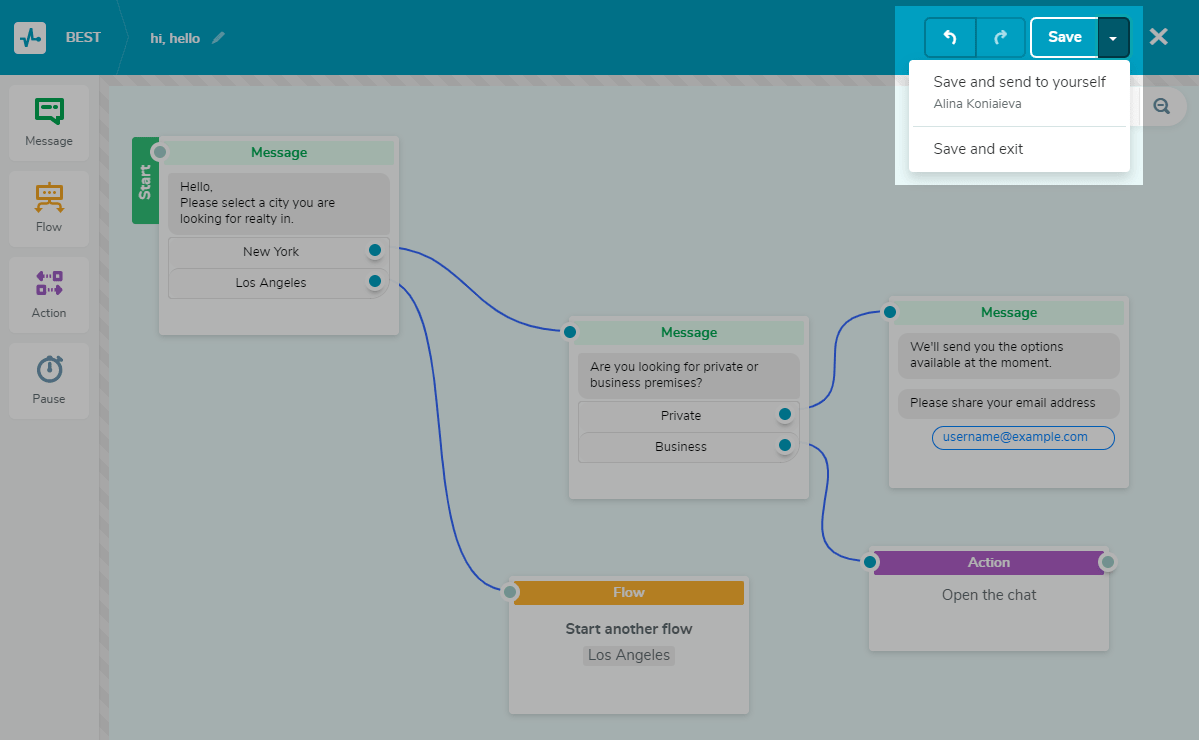
Task: Choose Save and send to yourself
Action: click(x=1019, y=81)
